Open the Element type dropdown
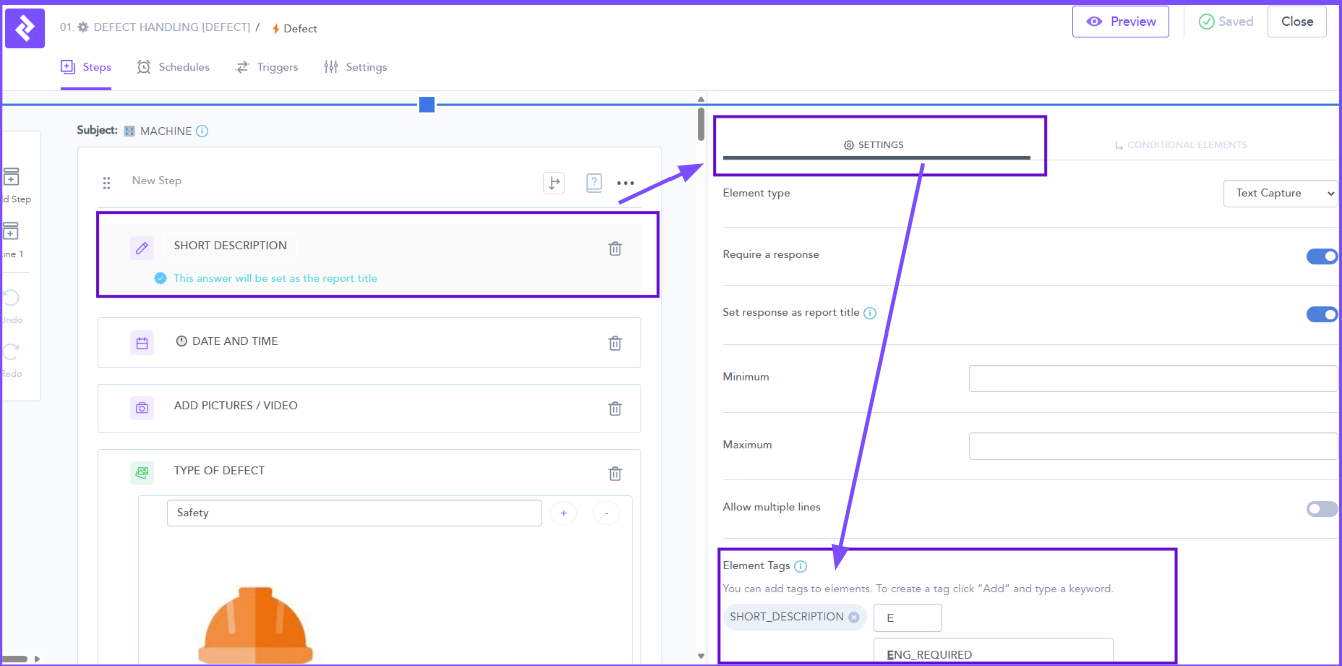This screenshot has width=1342, height=666. click(1279, 193)
